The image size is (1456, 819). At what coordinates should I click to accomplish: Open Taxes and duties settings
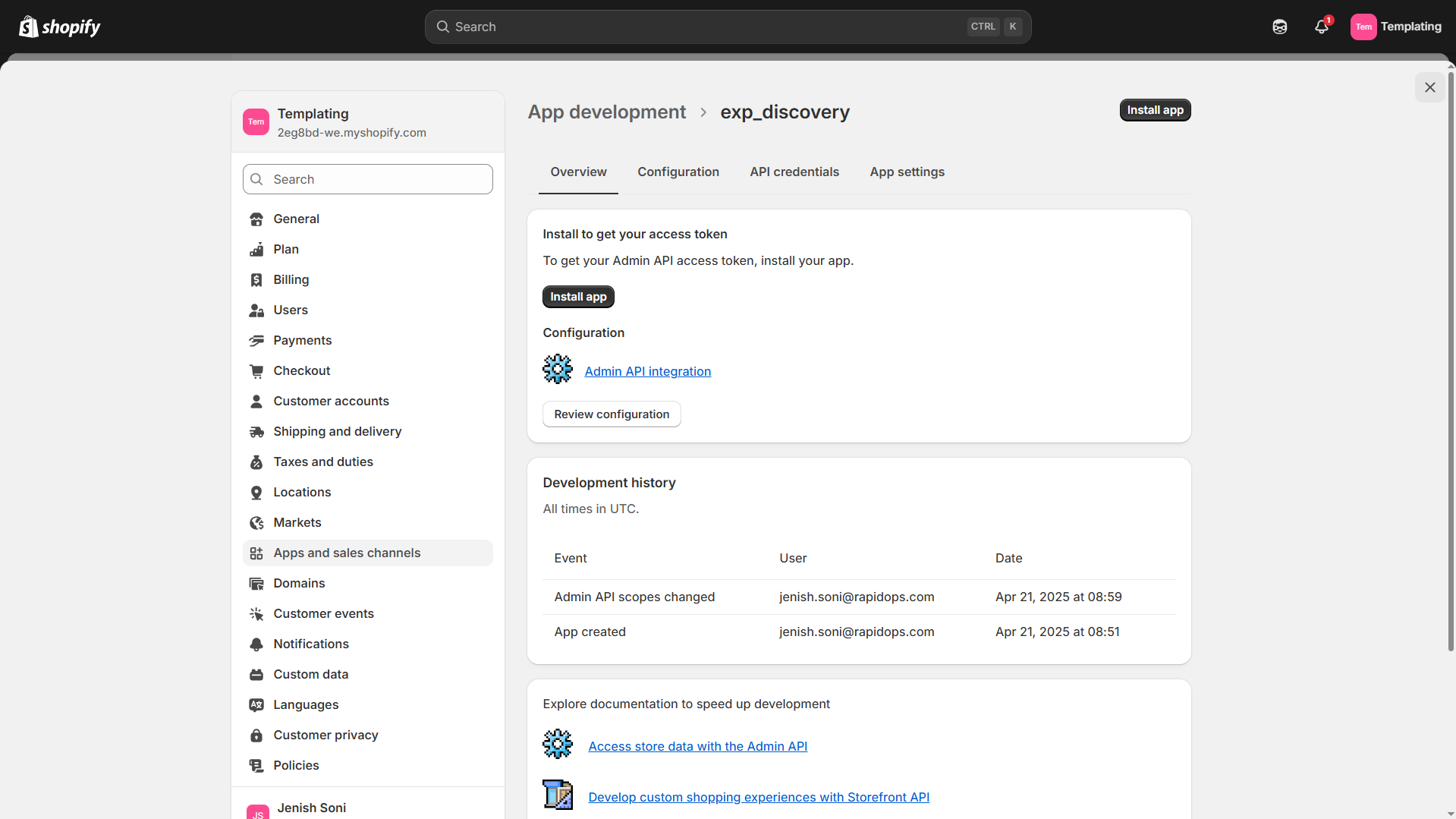[367, 462]
